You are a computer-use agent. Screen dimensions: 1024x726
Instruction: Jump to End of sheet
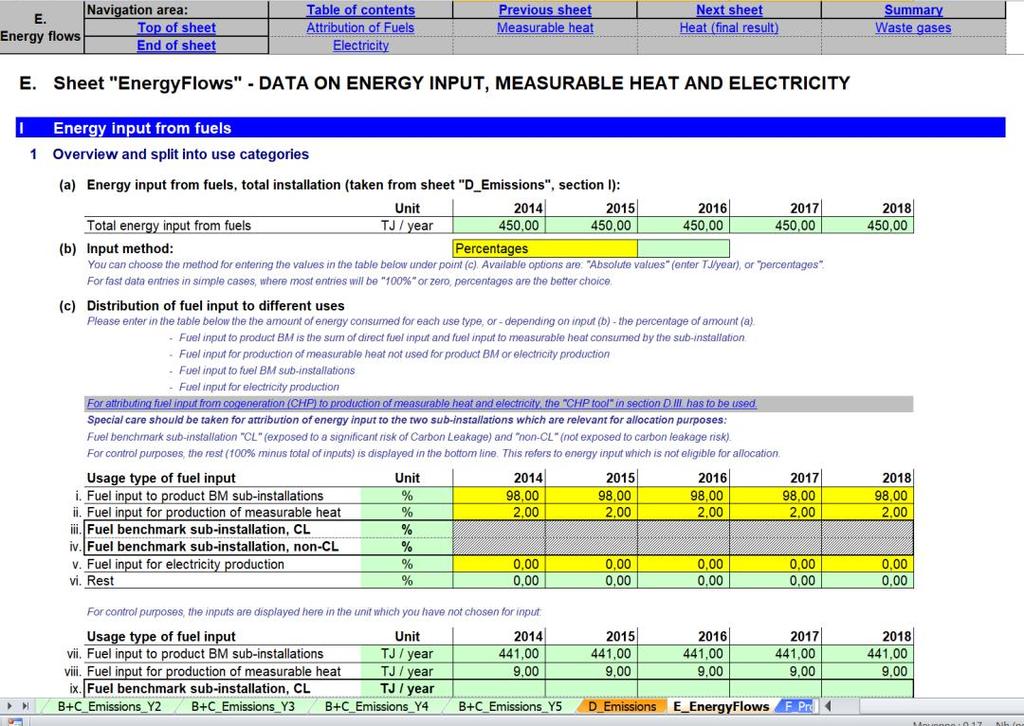click(176, 45)
